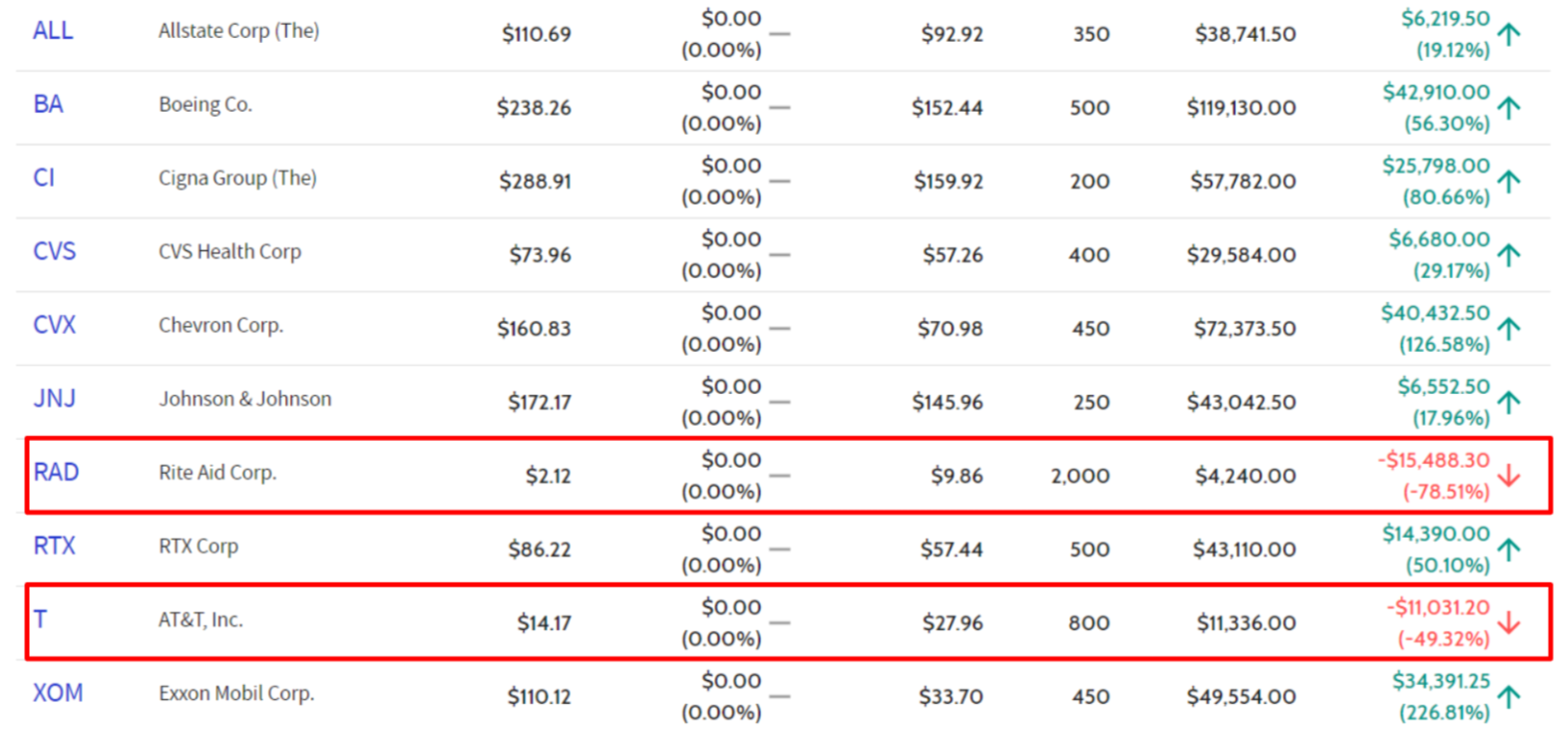1568x737 pixels.
Task: Click the unchanged dash icon in CVS row
Action: [x=780, y=255]
